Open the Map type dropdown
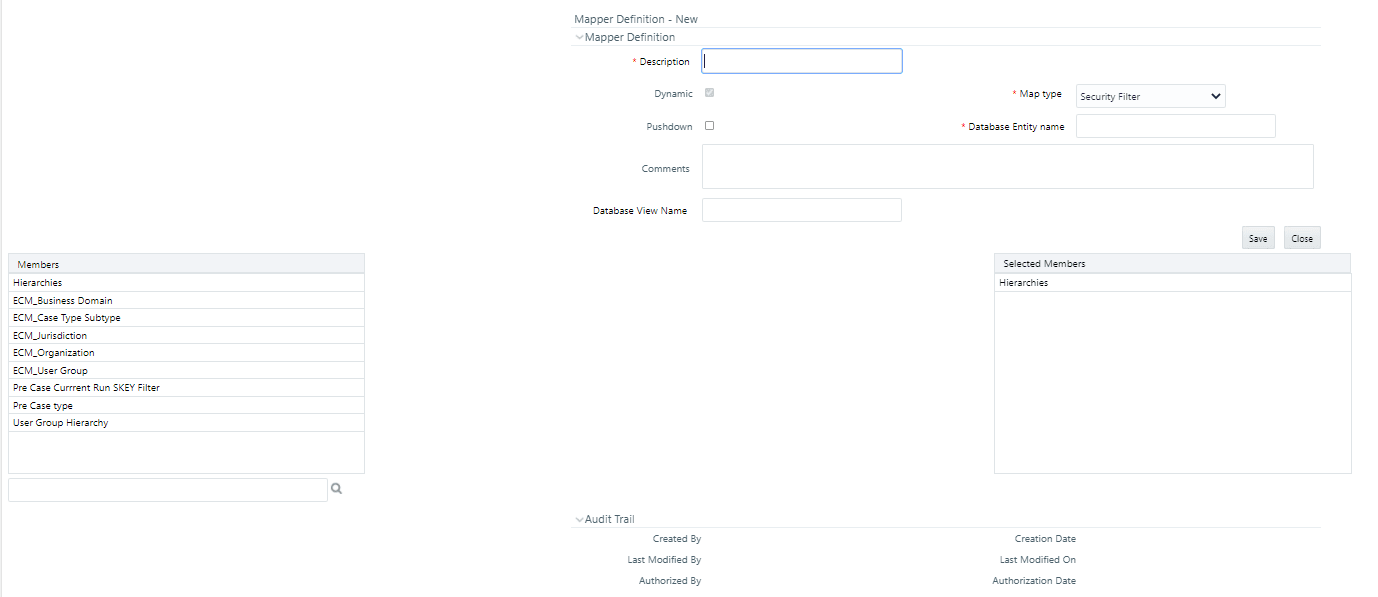The height and width of the screenshot is (597, 1378). (x=1149, y=96)
